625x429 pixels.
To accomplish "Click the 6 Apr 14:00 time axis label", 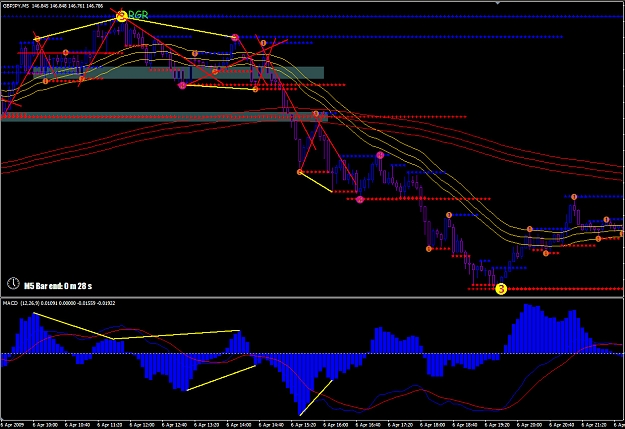I will pos(239,425).
